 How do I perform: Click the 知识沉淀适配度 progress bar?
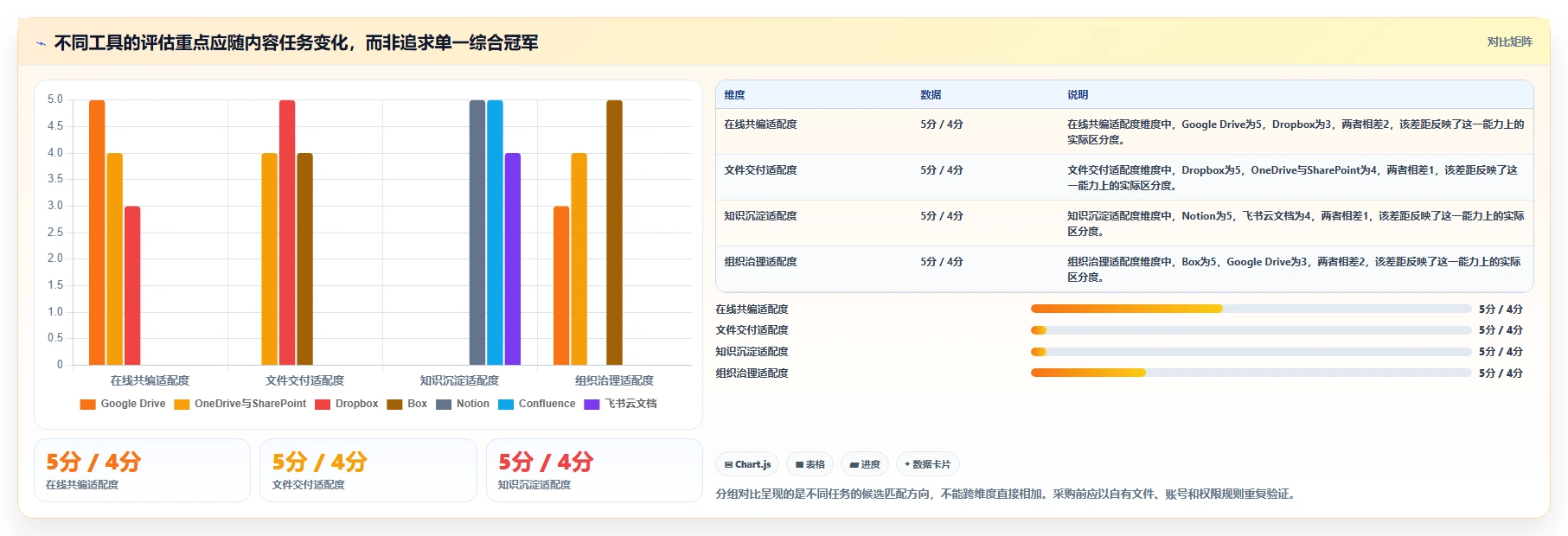pos(1251,352)
